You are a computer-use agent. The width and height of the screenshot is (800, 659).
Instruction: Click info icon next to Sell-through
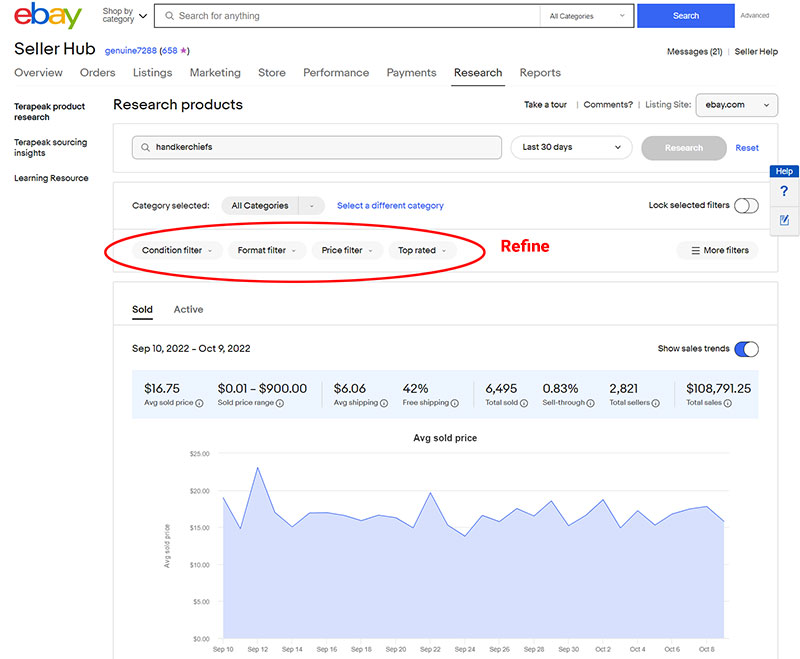592,403
